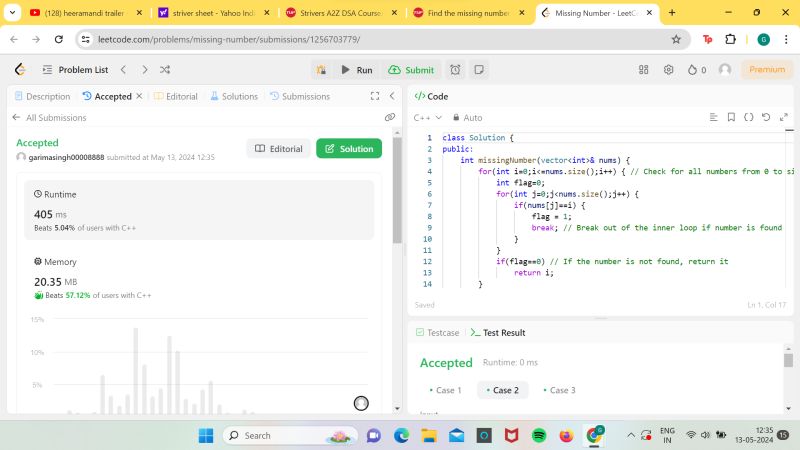This screenshot has width=800, height=450.
Task: Click the reset code arrow icon
Action: pyautogui.click(x=766, y=117)
